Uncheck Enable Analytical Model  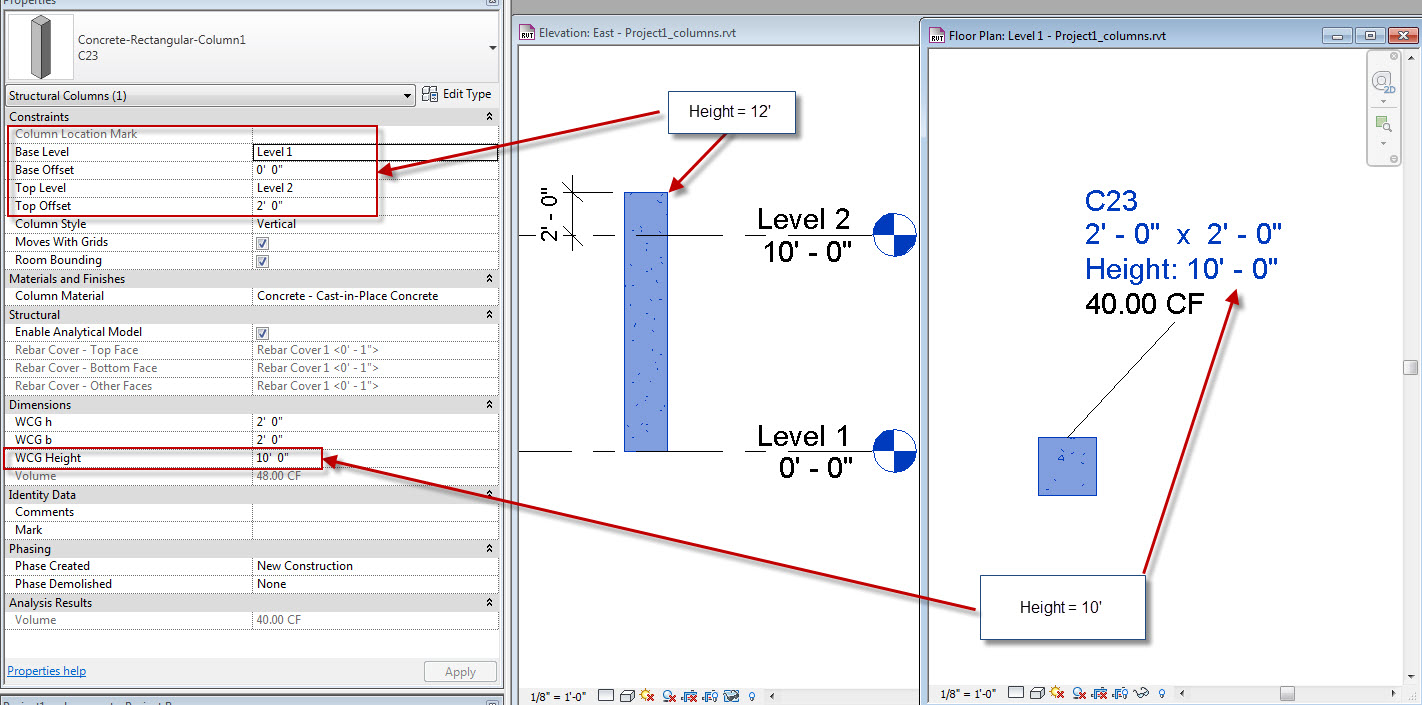tap(262, 331)
